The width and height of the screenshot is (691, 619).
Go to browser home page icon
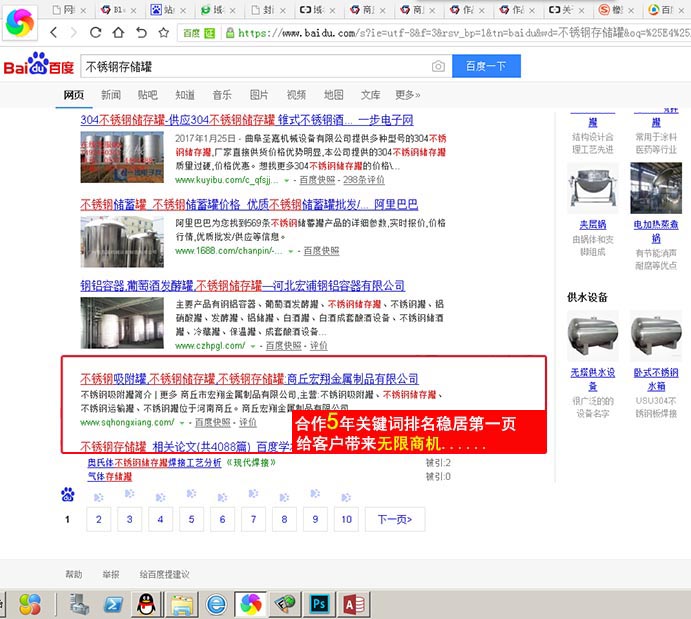[x=118, y=32]
